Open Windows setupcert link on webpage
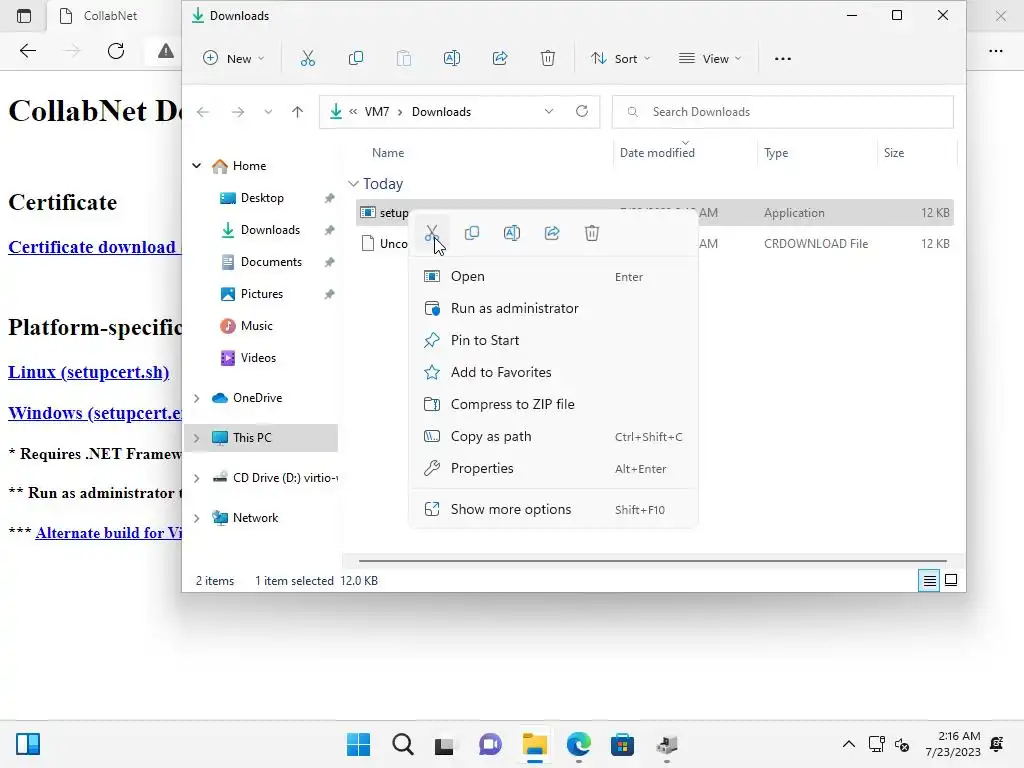 click(95, 413)
